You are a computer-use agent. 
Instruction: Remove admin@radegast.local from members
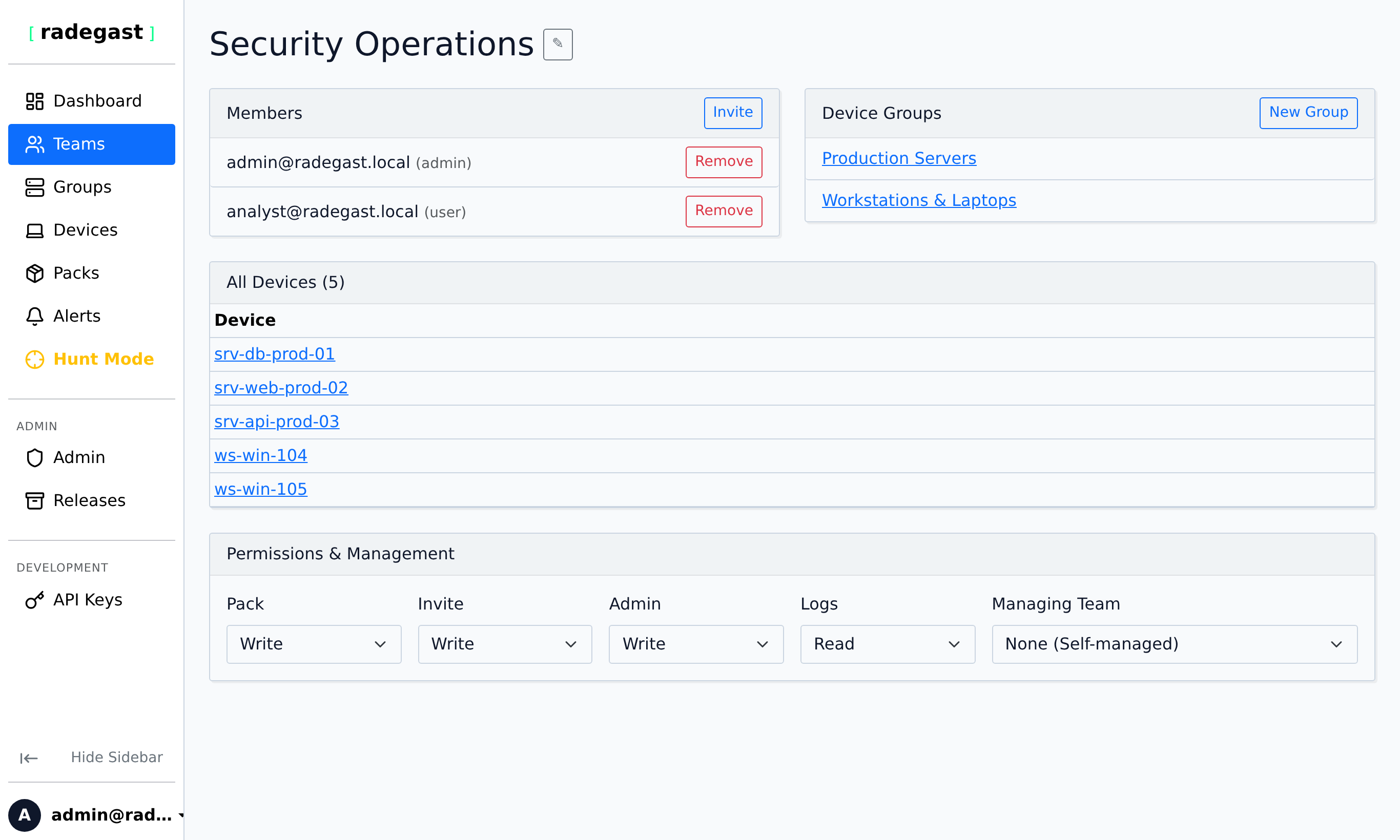pos(724,162)
